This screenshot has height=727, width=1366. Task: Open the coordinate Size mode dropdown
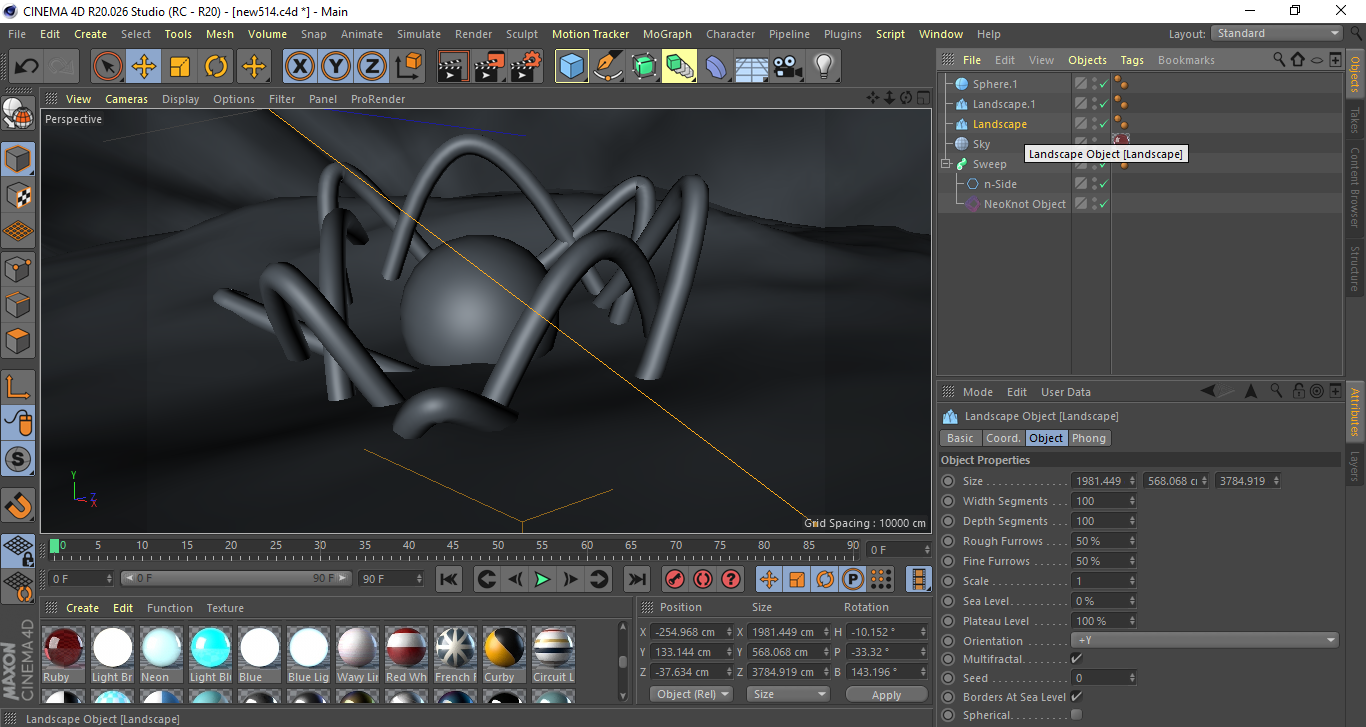789,694
